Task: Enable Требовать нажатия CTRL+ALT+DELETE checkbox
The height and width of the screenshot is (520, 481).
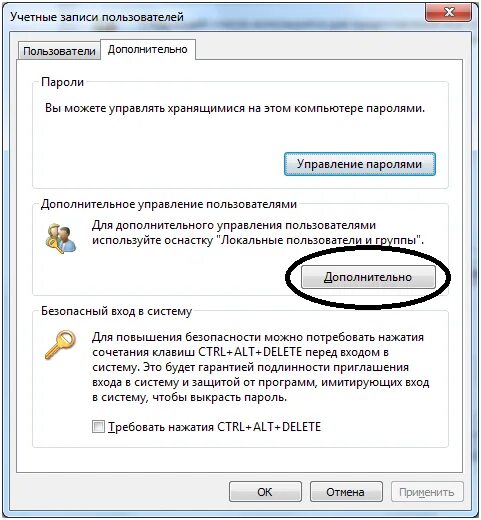Action: [98, 427]
